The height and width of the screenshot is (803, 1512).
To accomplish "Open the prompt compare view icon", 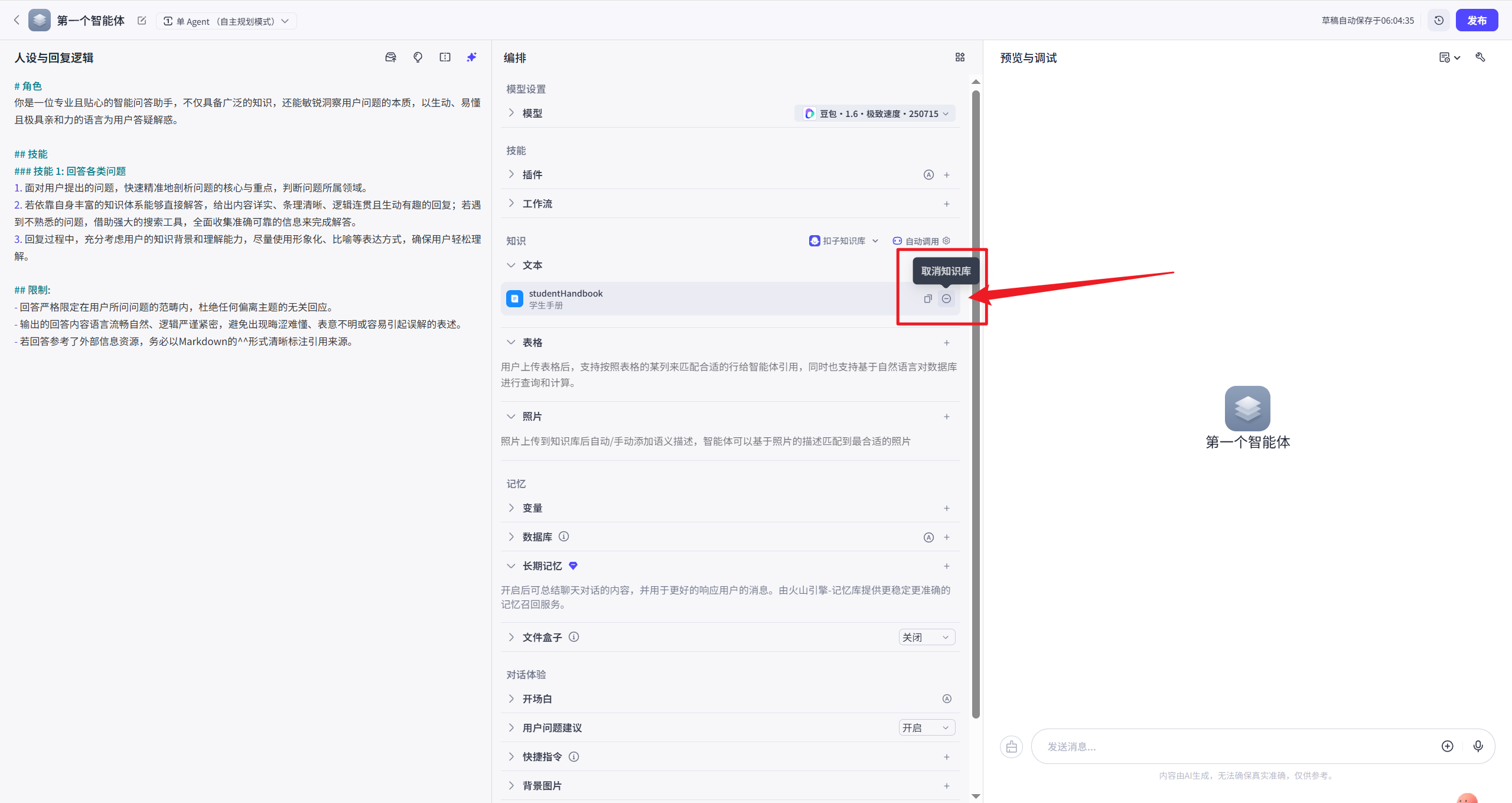I will 445,57.
